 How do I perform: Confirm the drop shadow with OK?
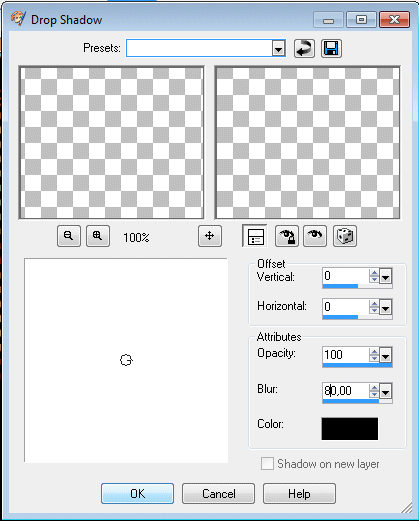click(x=137, y=493)
